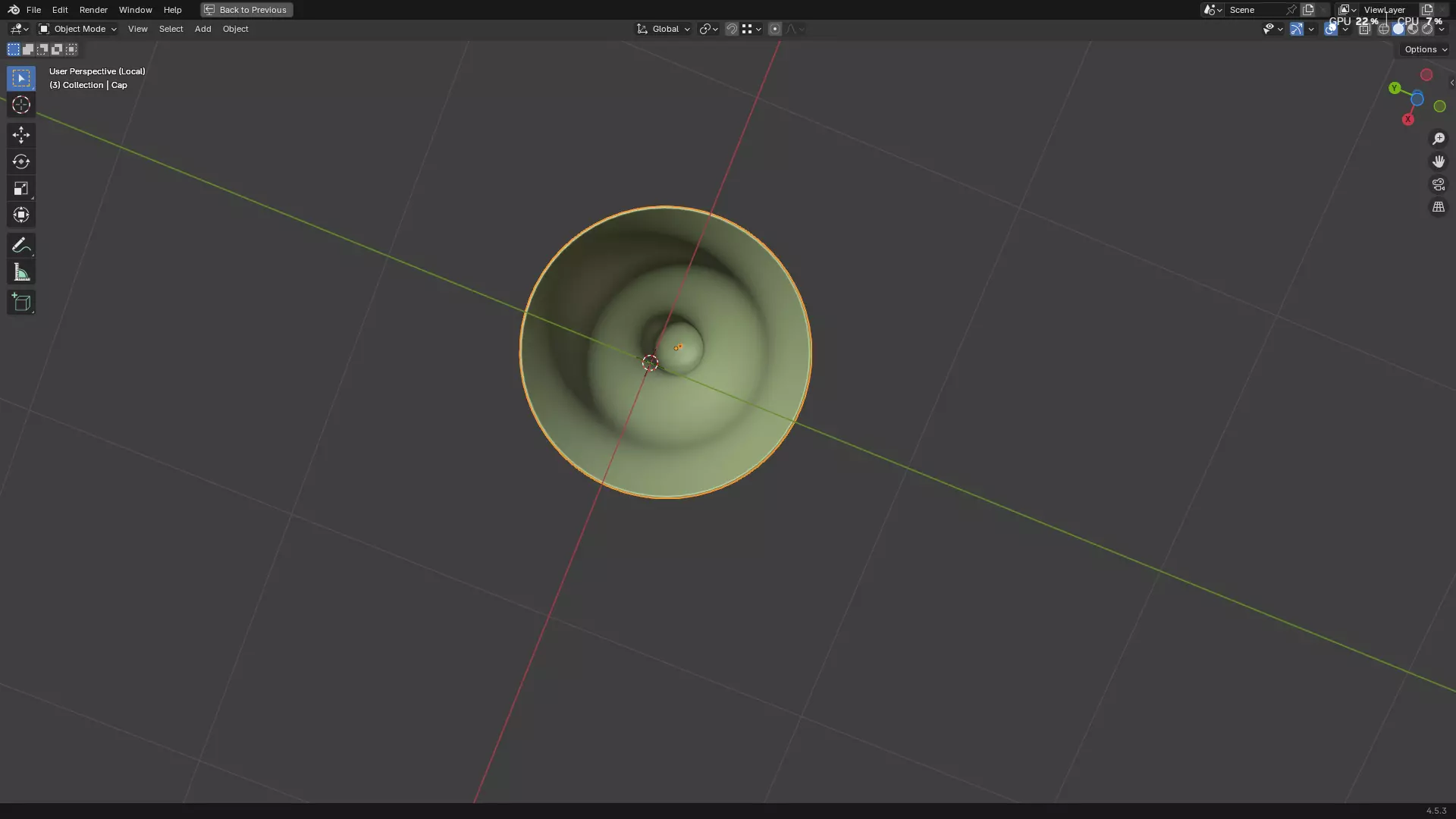Screen dimensions: 1456x819
Task: Toggle camera view icon
Action: coord(1438,184)
